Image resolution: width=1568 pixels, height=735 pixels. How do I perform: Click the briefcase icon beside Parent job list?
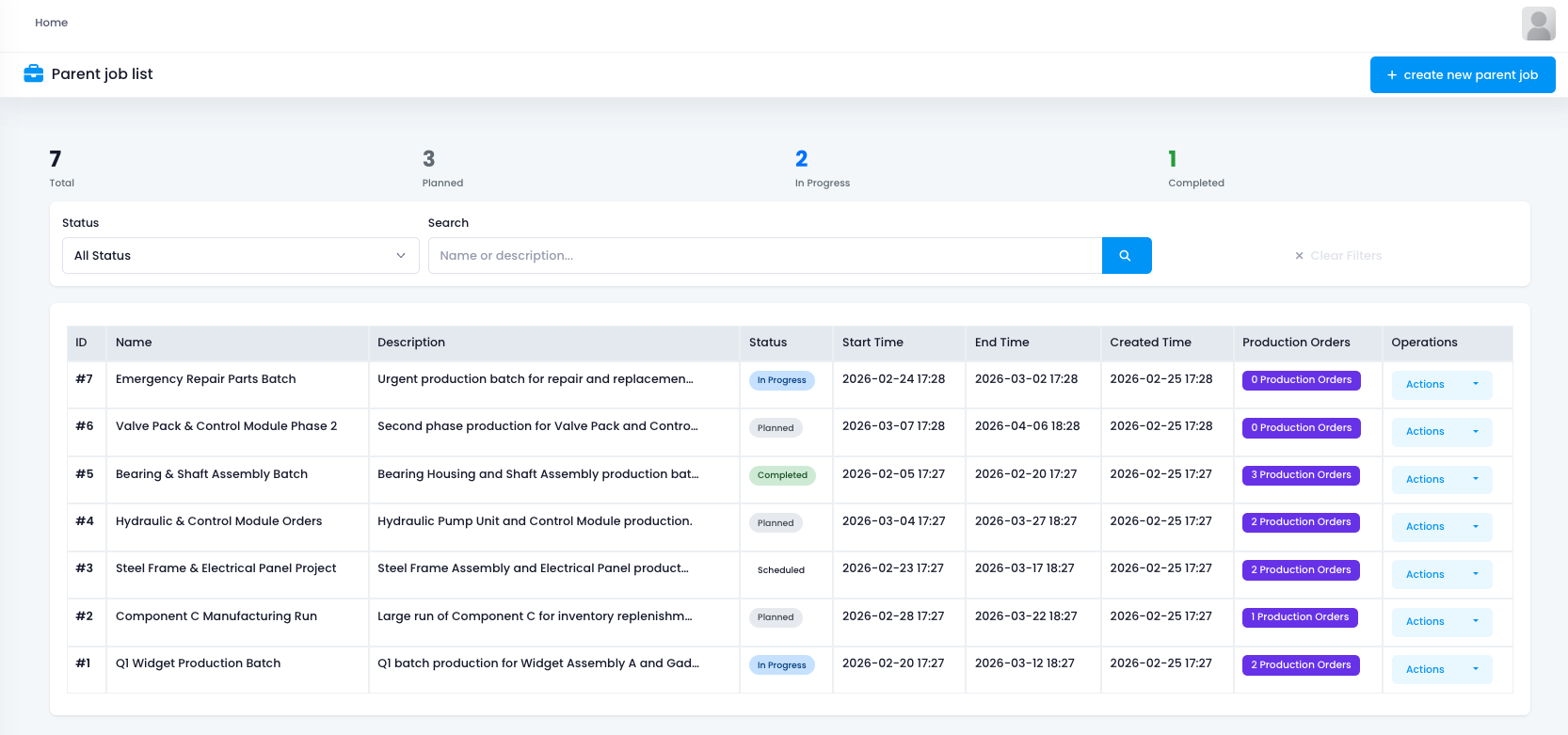coord(34,73)
